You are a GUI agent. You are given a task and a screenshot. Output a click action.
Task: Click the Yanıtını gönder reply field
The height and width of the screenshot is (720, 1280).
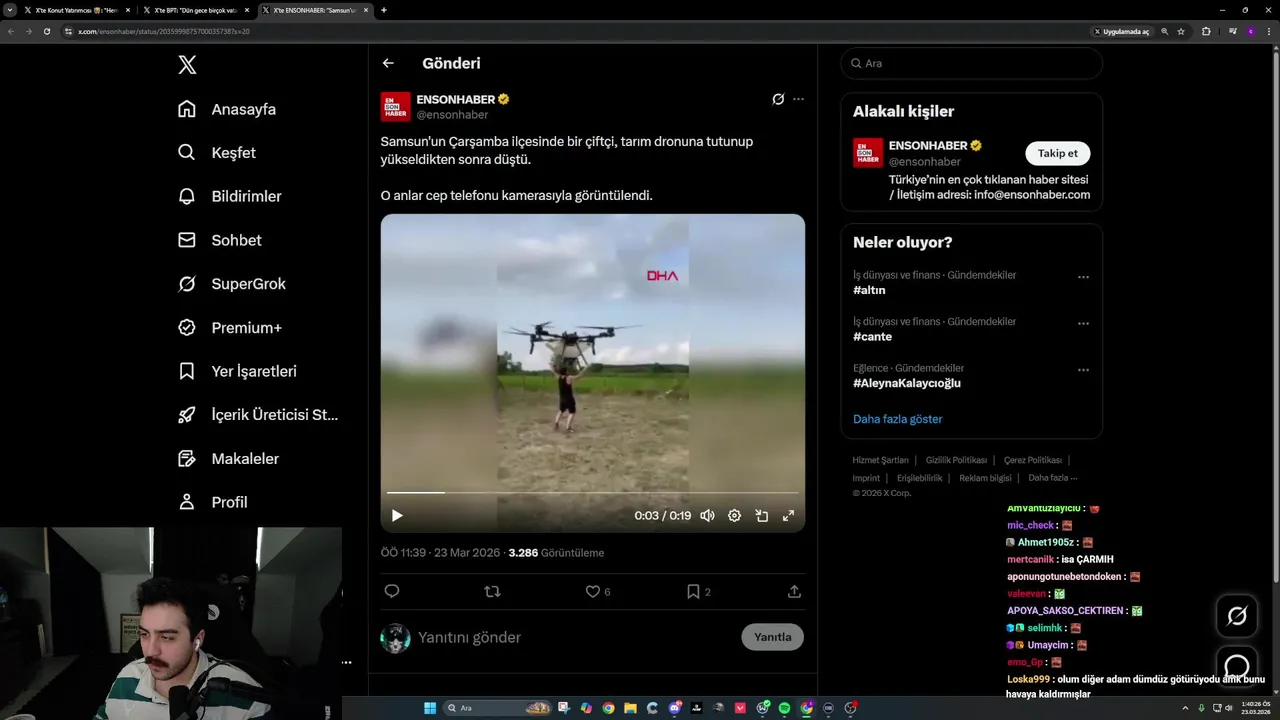575,637
